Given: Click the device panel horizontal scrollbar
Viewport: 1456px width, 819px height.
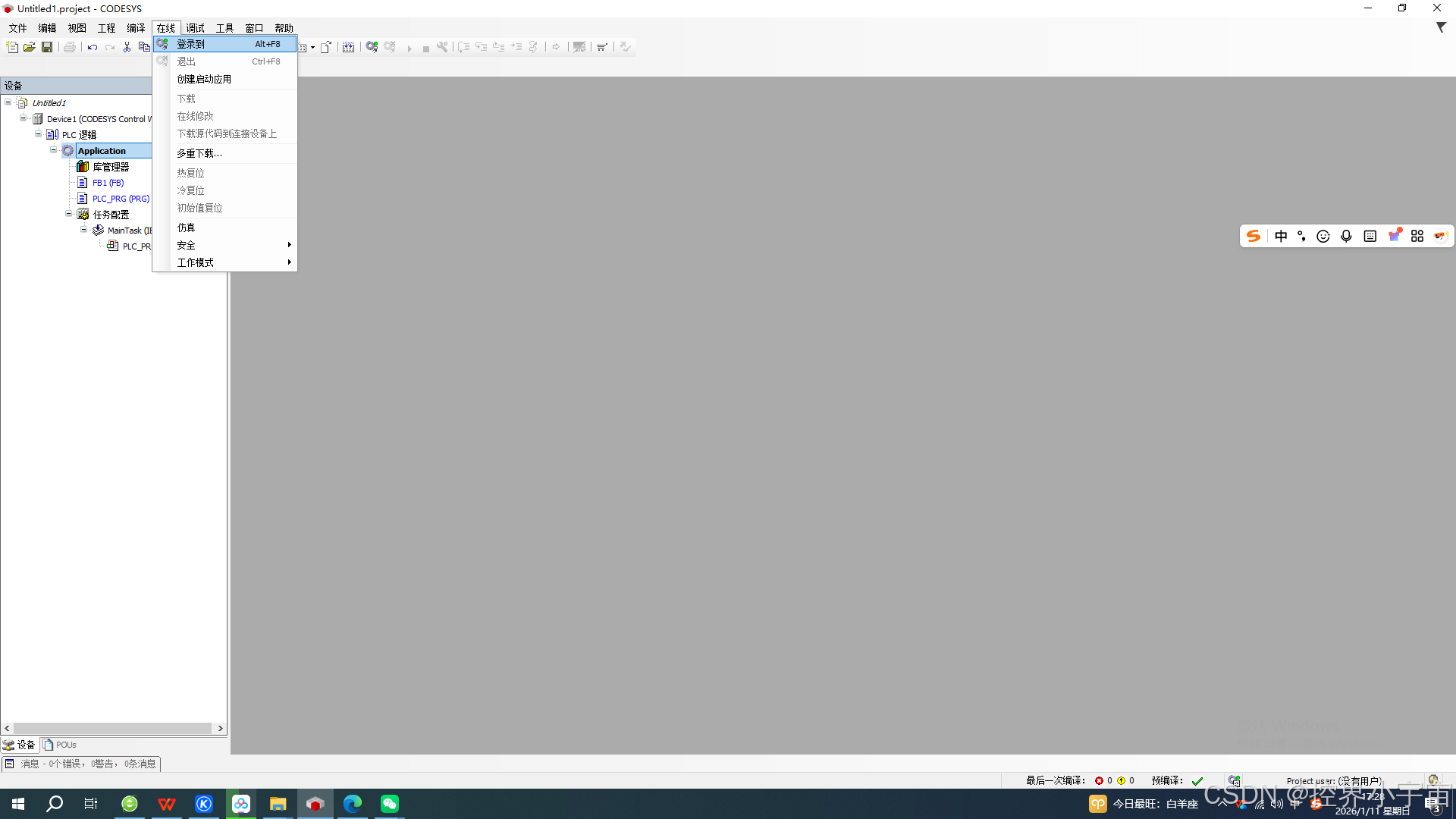Looking at the screenshot, I should pyautogui.click(x=112, y=728).
